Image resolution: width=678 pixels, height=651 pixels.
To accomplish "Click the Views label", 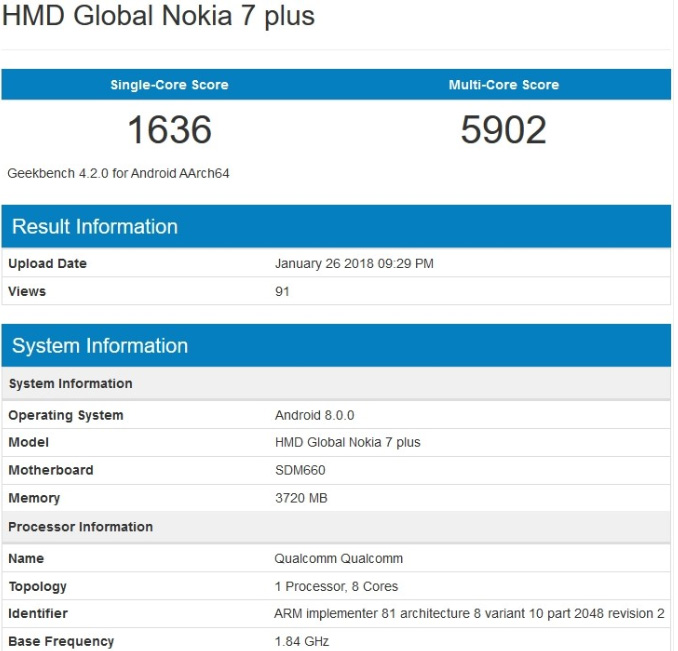I will click(27, 291).
